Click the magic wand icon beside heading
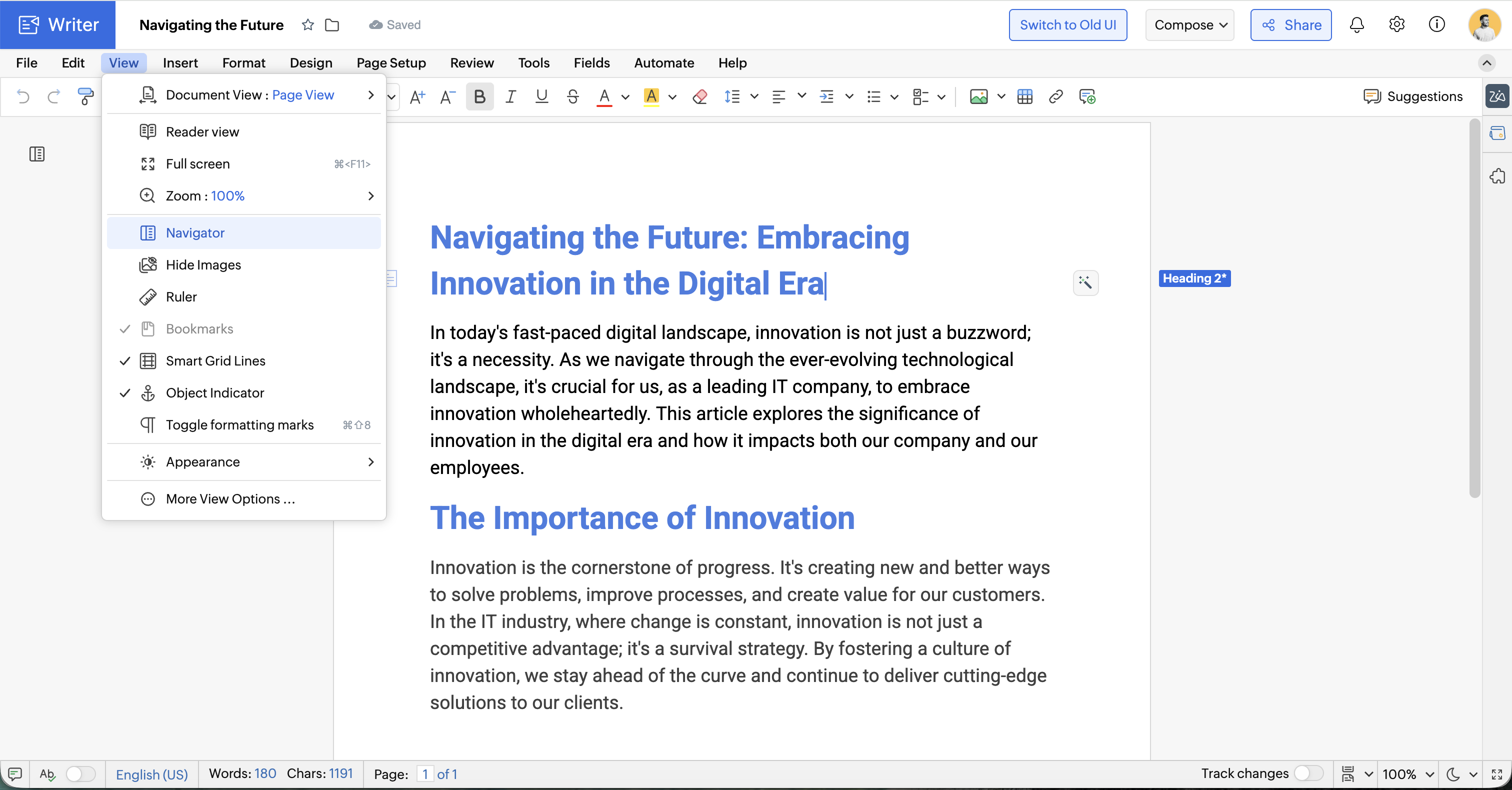 [1085, 283]
